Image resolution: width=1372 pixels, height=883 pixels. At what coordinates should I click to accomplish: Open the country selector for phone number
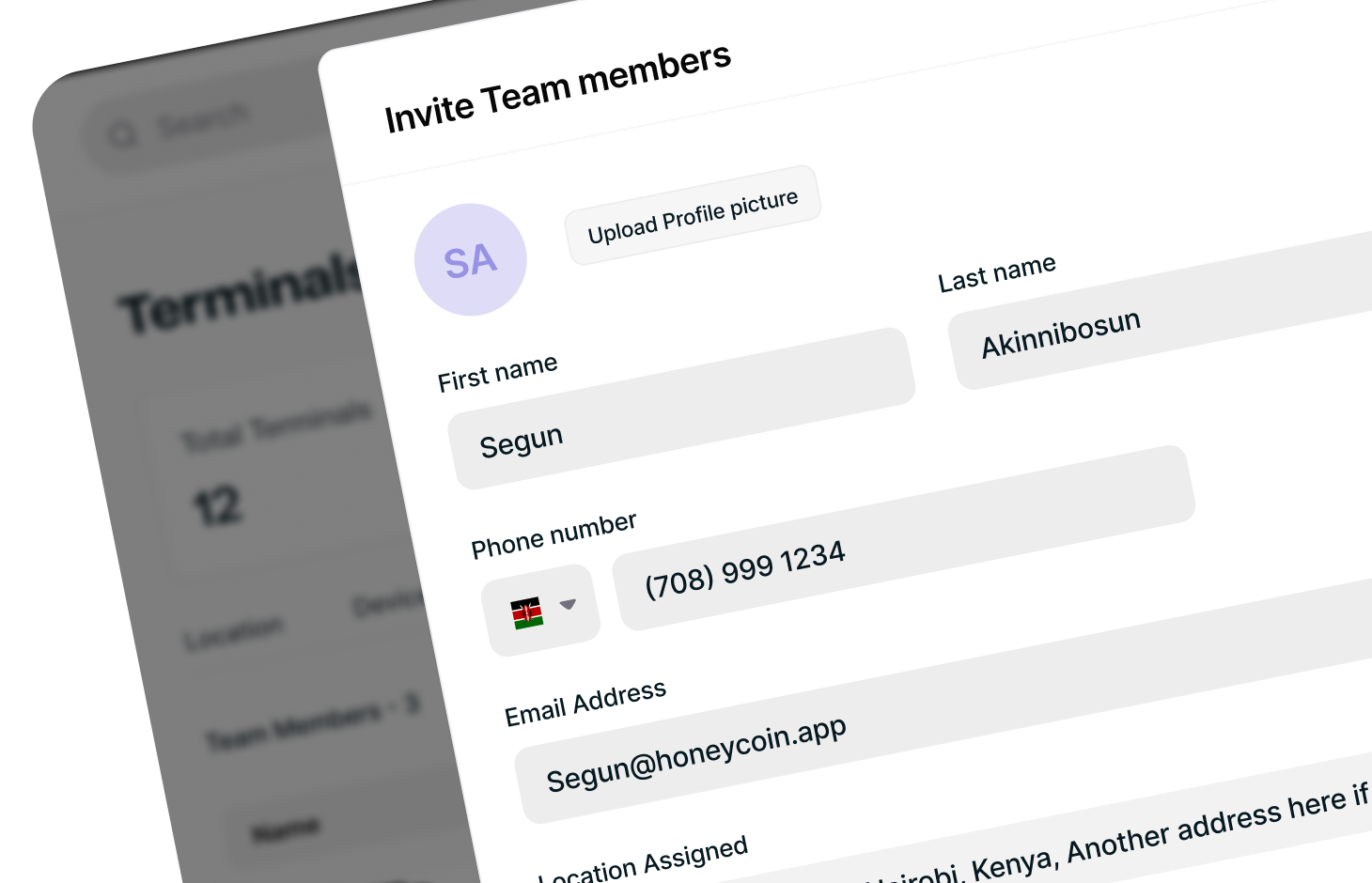click(x=543, y=606)
